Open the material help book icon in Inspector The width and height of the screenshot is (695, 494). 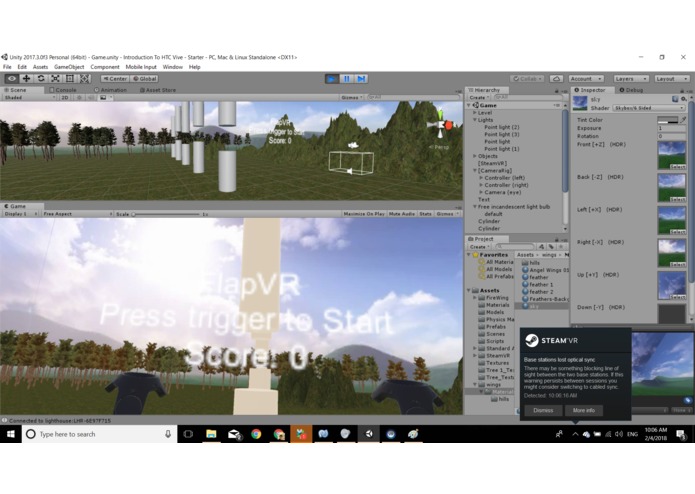click(675, 99)
